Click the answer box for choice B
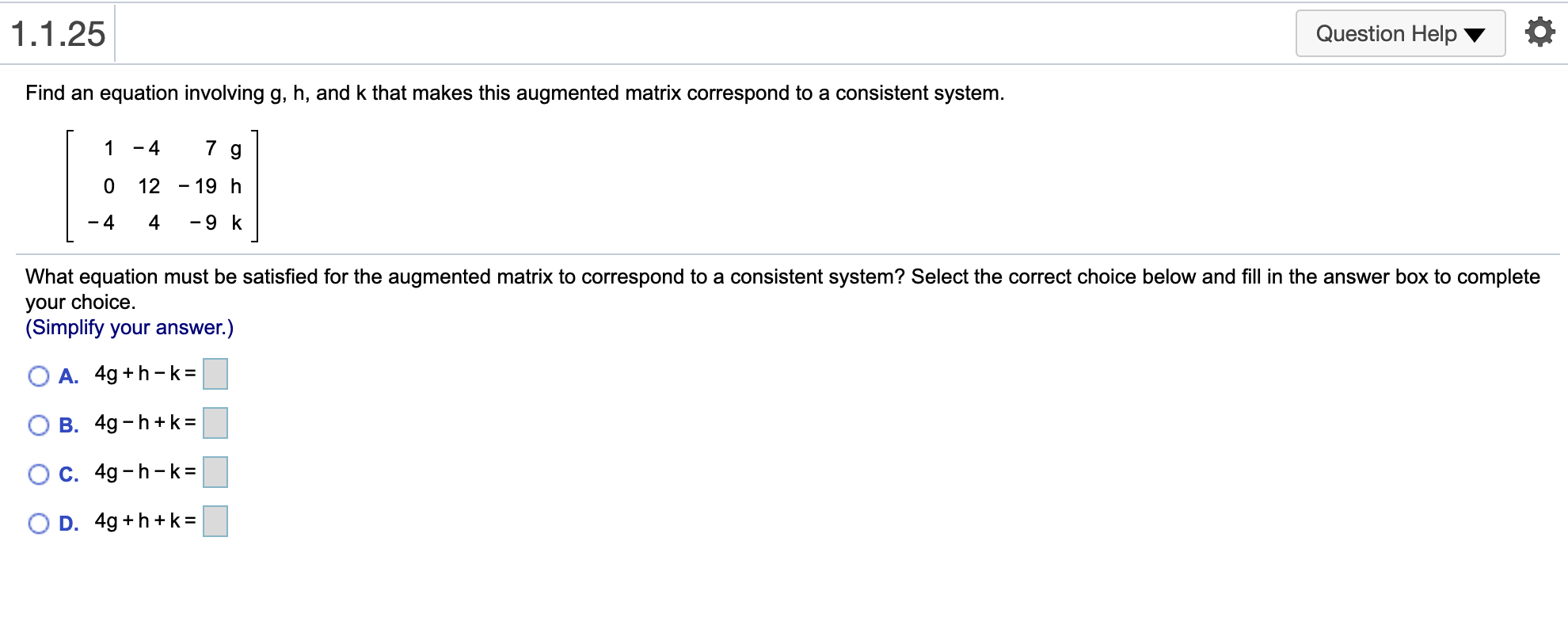 click(x=215, y=422)
